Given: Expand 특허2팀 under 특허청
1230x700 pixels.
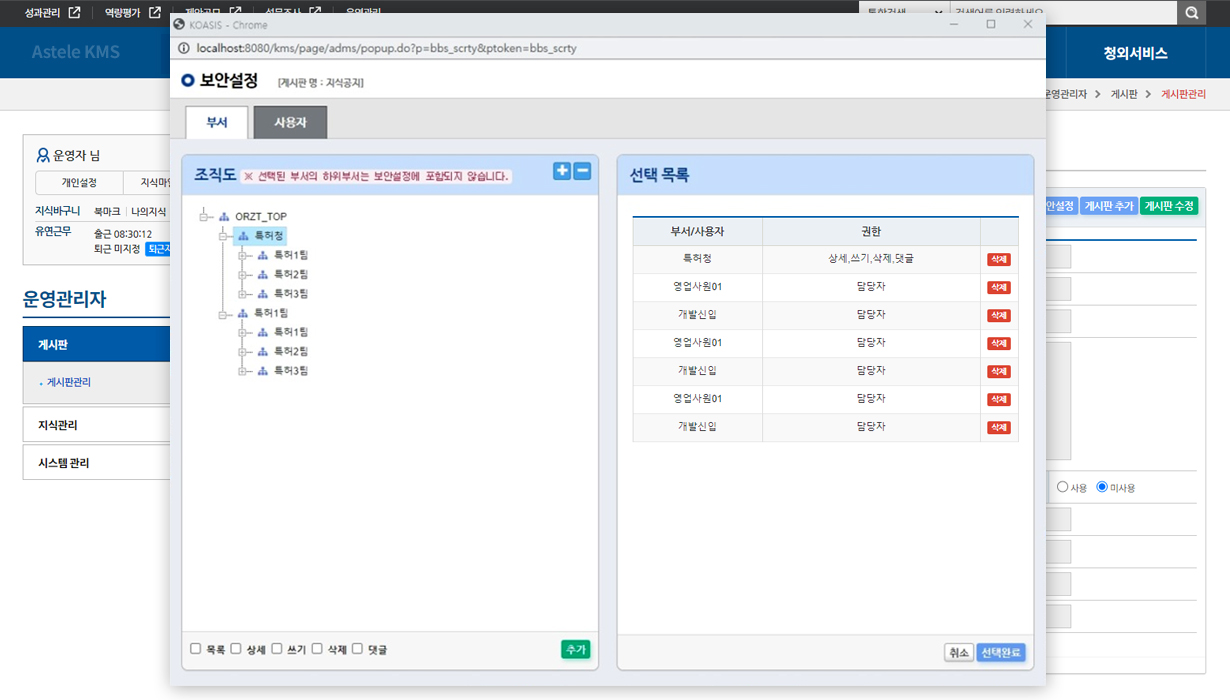Looking at the screenshot, I should coord(243,275).
